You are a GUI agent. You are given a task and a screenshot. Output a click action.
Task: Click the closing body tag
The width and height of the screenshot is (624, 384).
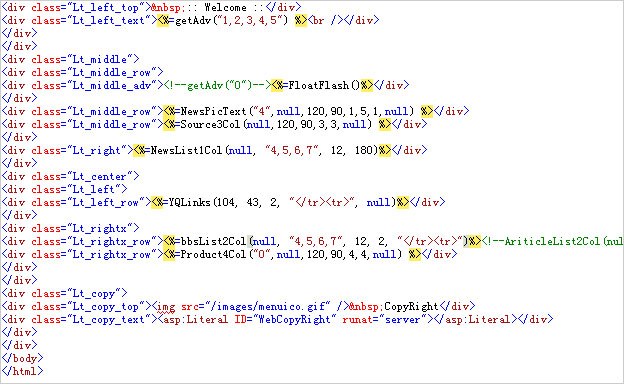pyautogui.click(x=22, y=359)
